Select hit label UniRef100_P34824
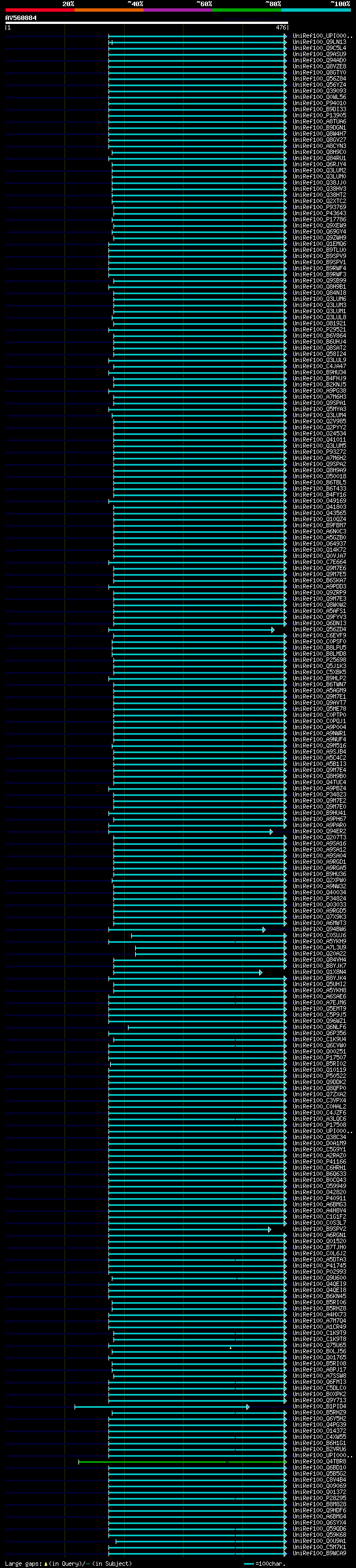This screenshot has height=1568, width=356. [x=319, y=898]
